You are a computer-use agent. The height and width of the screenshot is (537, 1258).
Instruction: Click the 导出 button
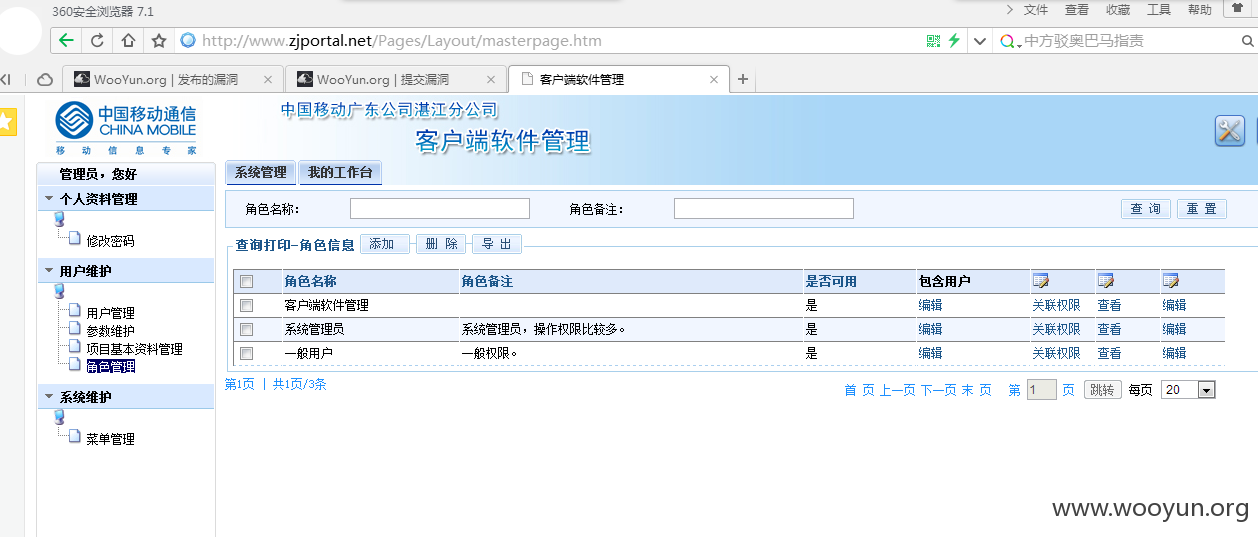click(x=496, y=244)
